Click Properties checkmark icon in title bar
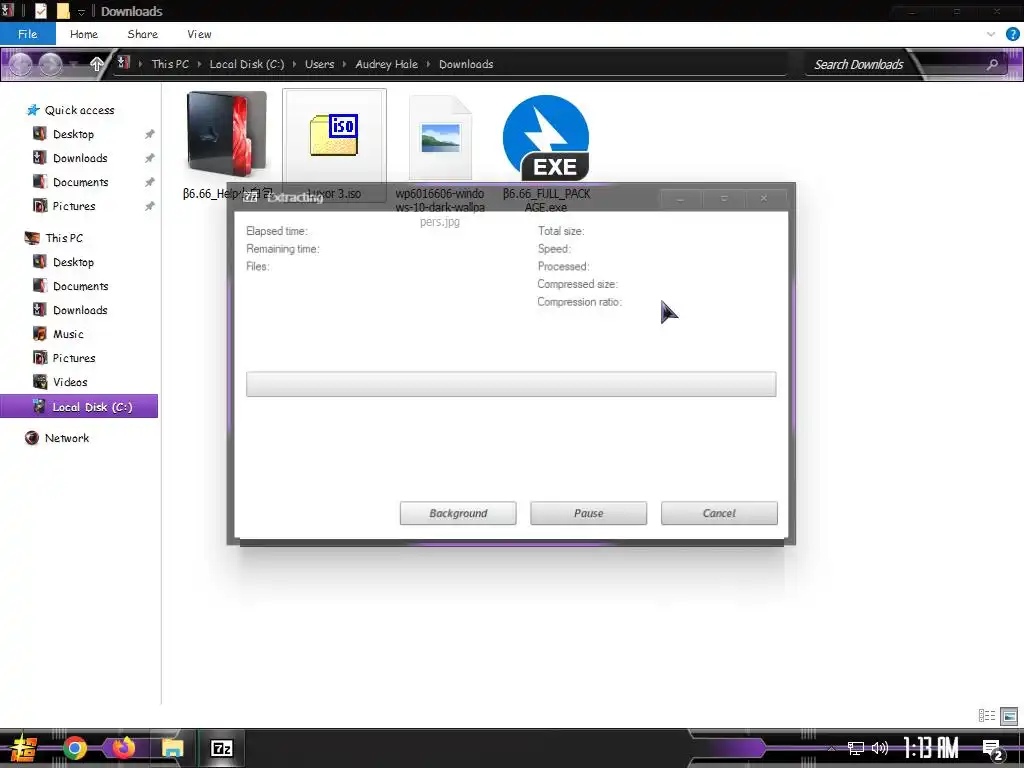This screenshot has width=1024, height=768. 40,10
